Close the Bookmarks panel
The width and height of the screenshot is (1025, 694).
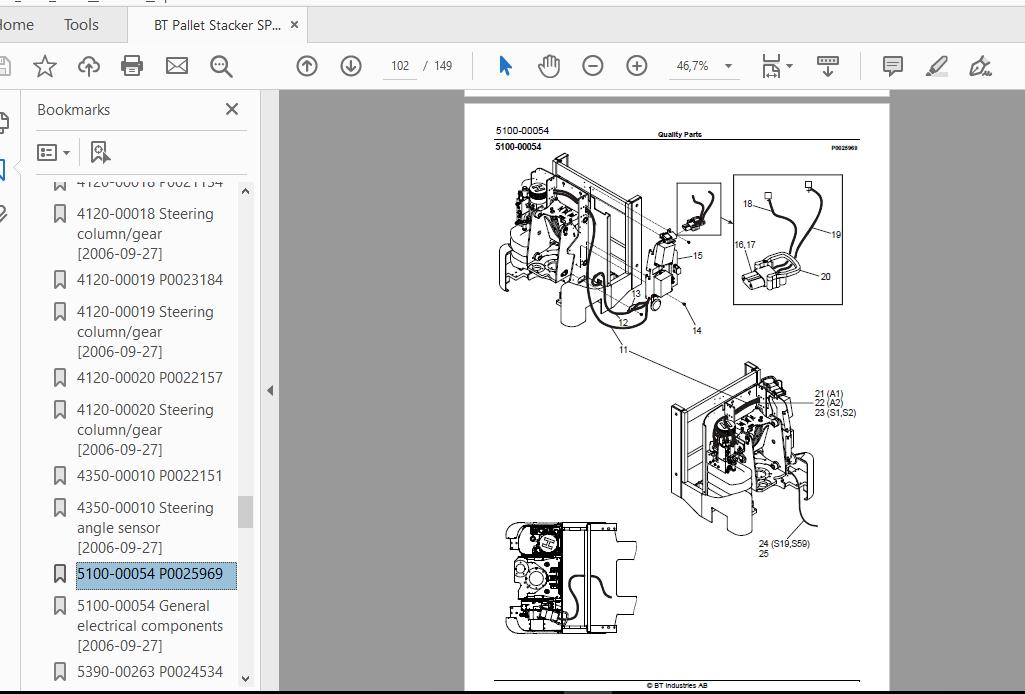(x=232, y=109)
